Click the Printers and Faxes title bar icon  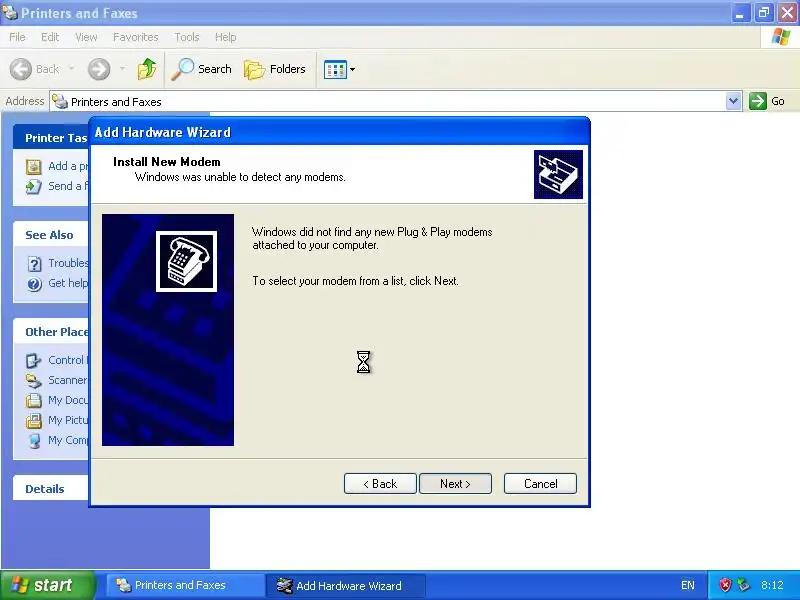click(x=10, y=12)
